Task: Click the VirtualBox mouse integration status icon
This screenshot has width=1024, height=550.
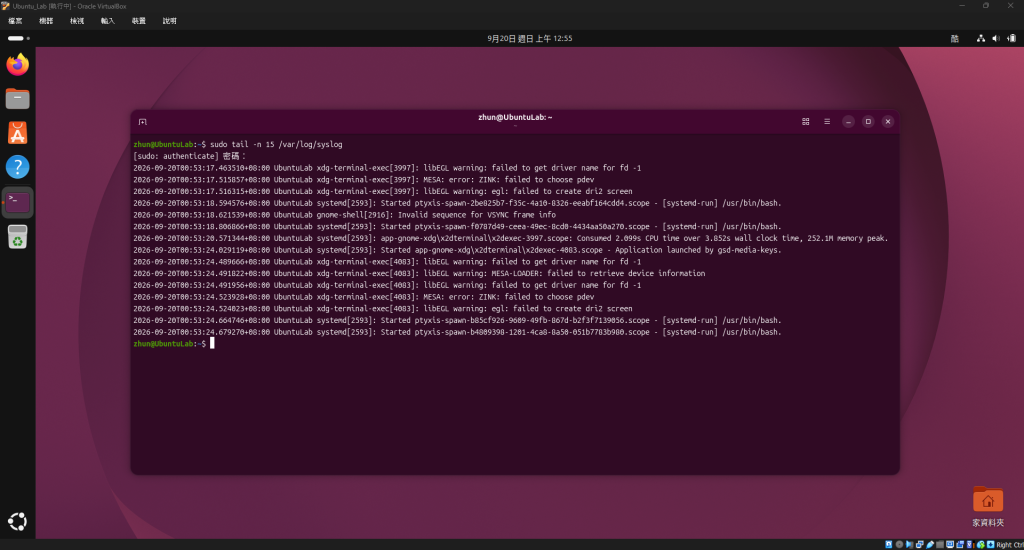Action: click(981, 544)
